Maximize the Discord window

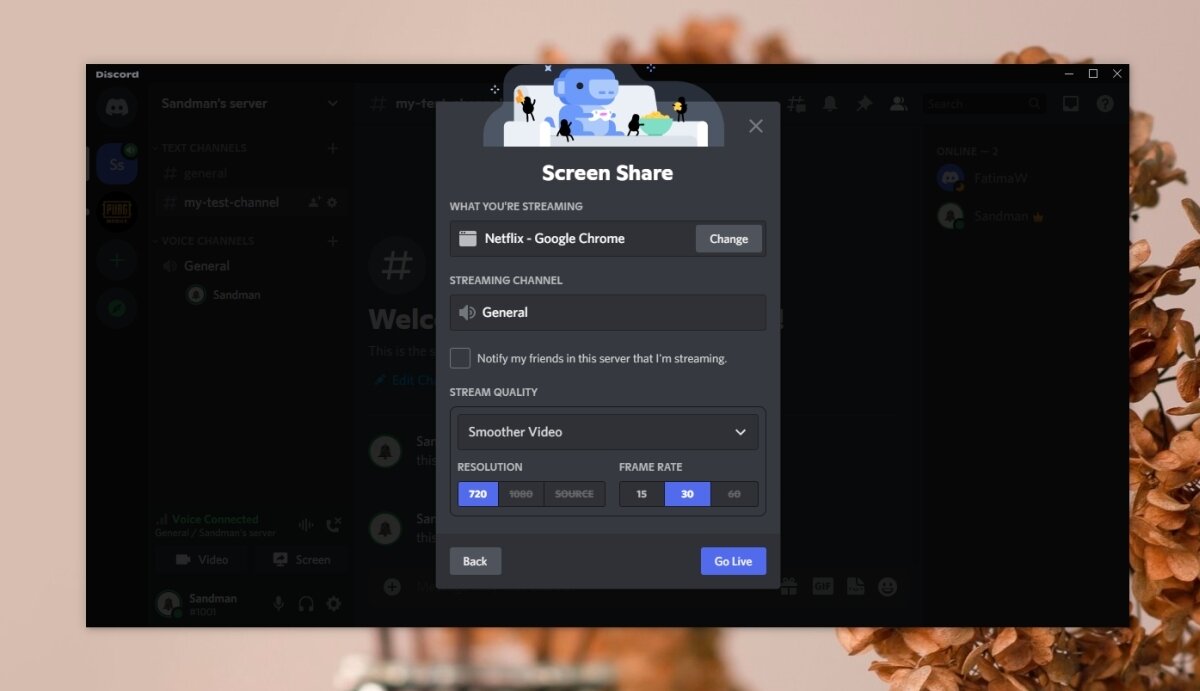click(1093, 74)
